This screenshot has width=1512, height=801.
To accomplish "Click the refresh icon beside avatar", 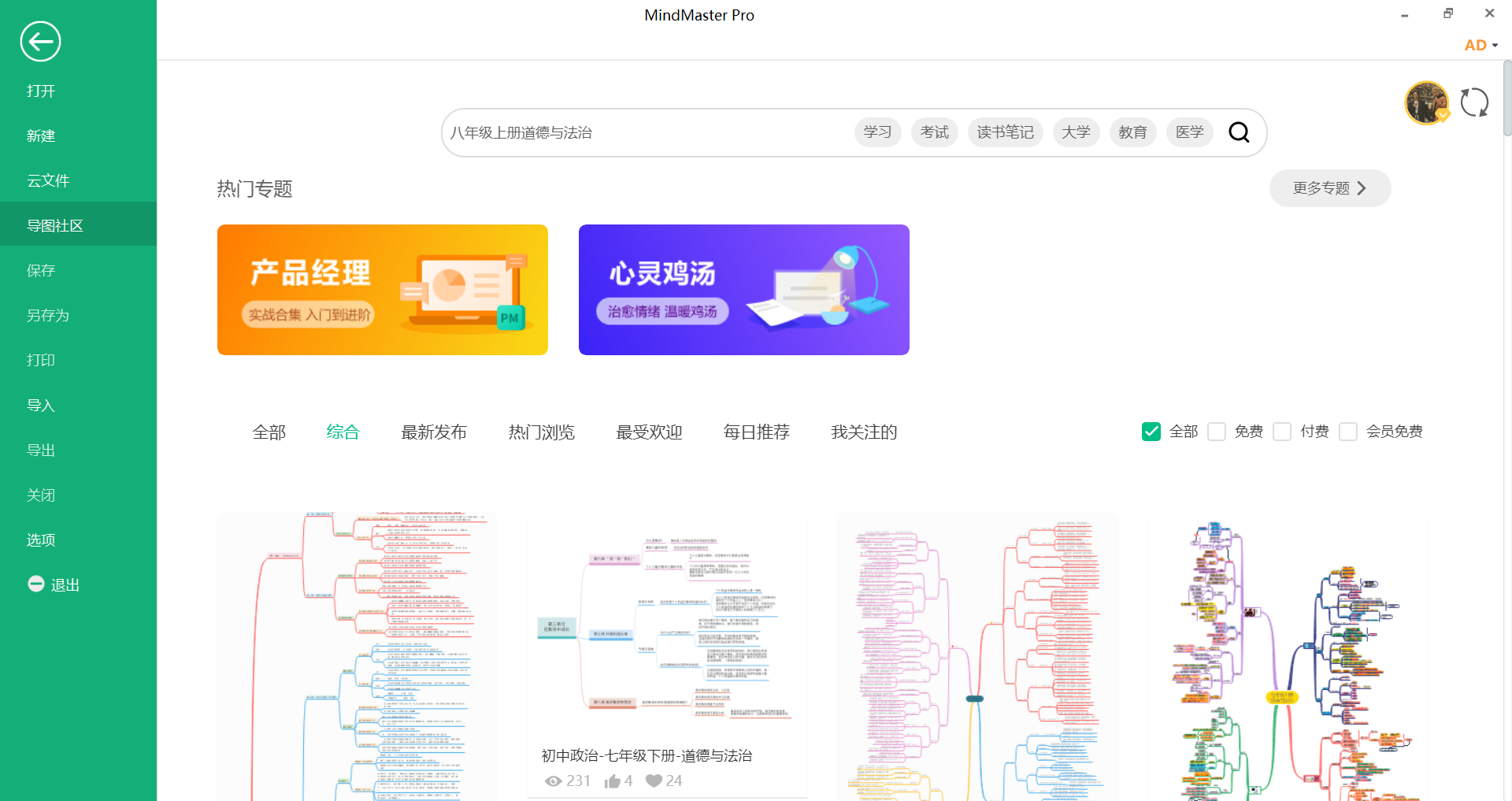I will (1474, 102).
